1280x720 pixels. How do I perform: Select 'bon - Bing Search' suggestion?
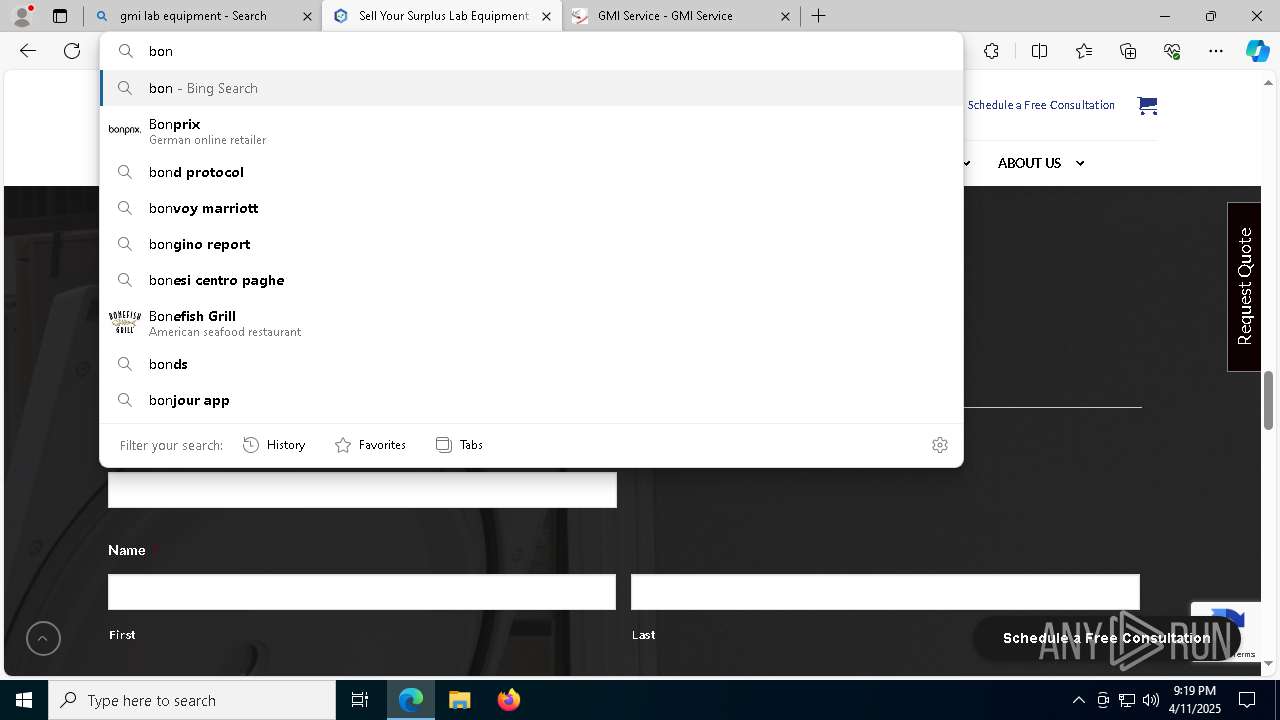[531, 88]
